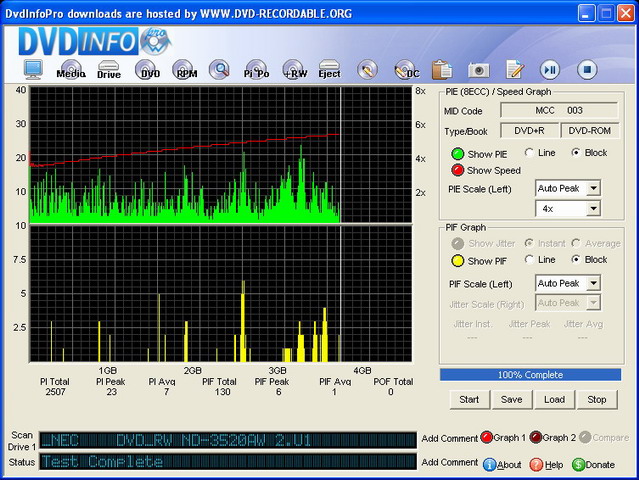This screenshot has width=639, height=480.
Task: Open the Media info toolbar icon
Action: (71, 70)
